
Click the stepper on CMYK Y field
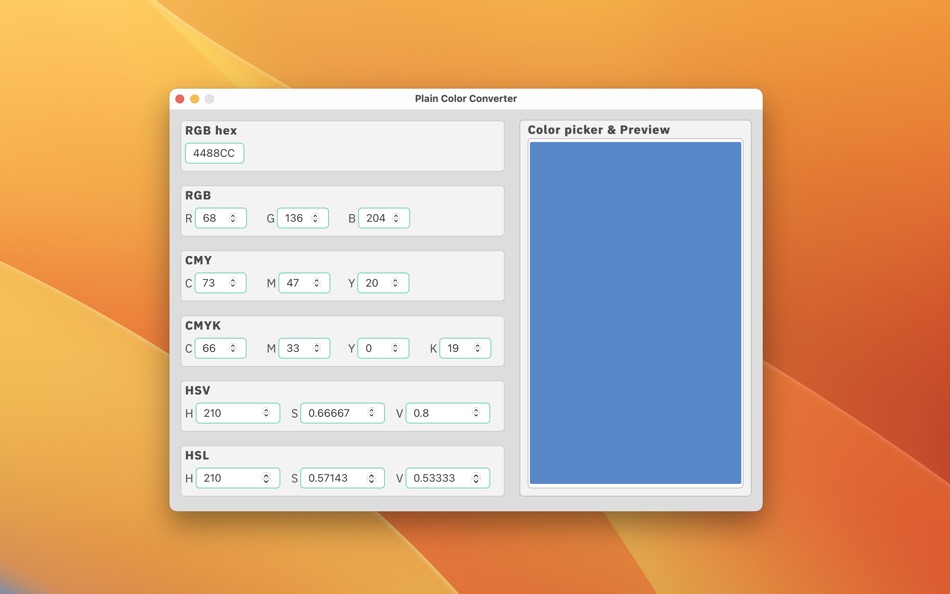[x=395, y=349]
